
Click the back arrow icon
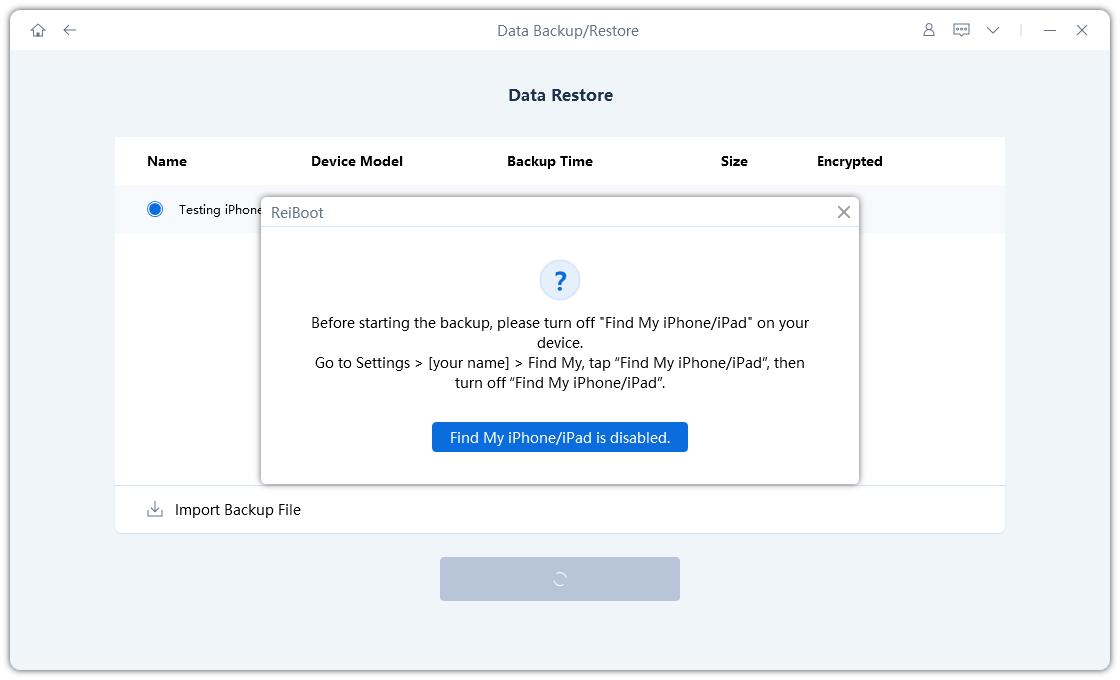(70, 30)
